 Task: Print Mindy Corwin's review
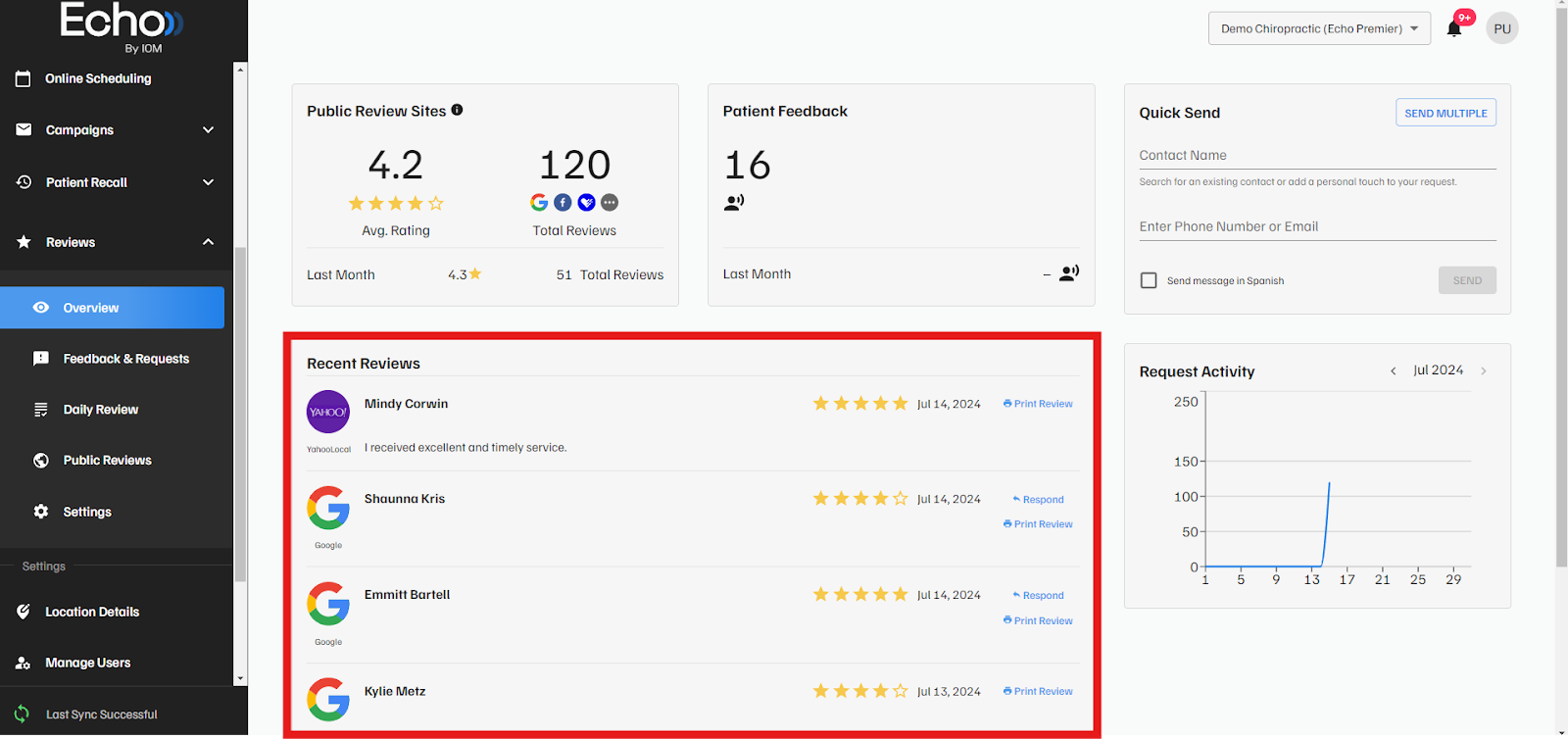click(1038, 404)
